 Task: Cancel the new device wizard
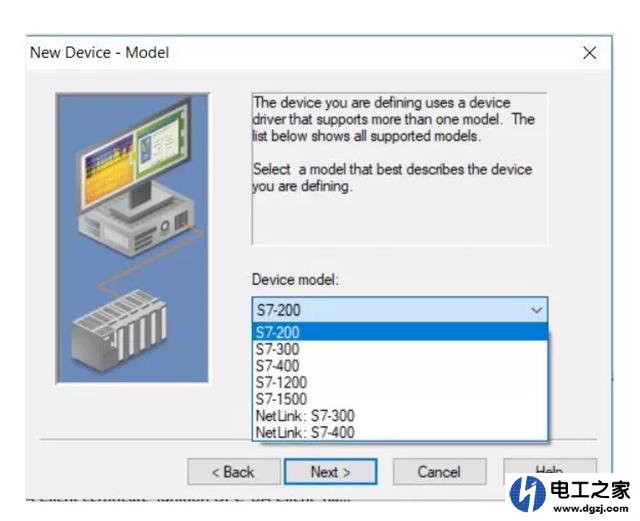pos(439,472)
